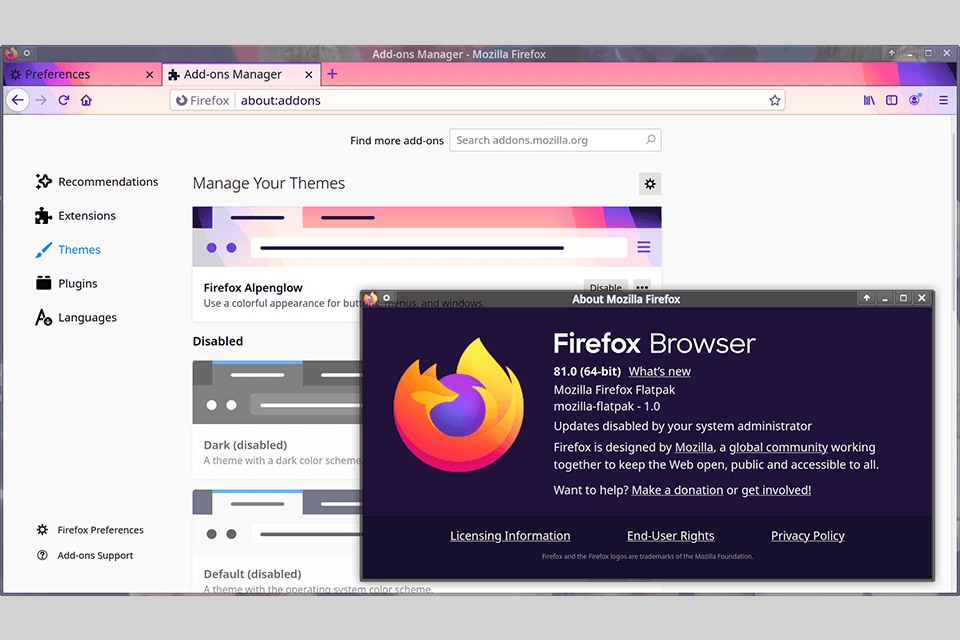
Task: Click the Default theme preview image
Action: (277, 521)
